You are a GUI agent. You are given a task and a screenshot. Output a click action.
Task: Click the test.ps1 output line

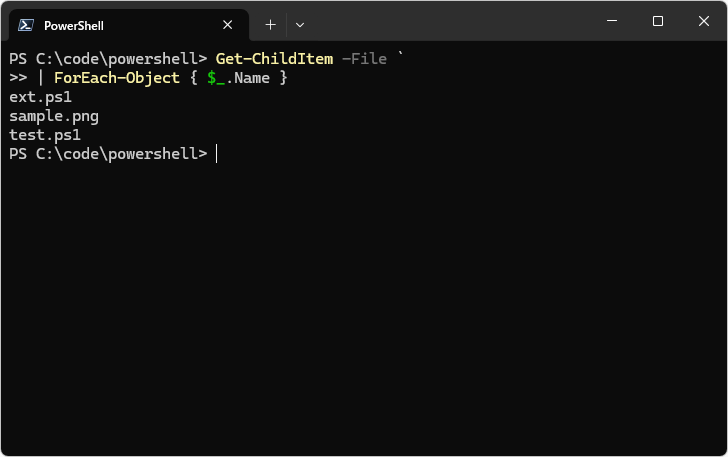click(x=45, y=135)
